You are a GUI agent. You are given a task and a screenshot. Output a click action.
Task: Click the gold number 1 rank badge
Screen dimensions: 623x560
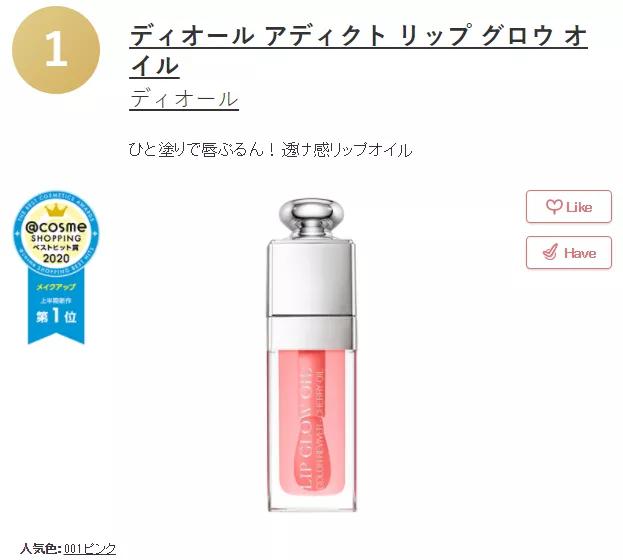coord(56,50)
